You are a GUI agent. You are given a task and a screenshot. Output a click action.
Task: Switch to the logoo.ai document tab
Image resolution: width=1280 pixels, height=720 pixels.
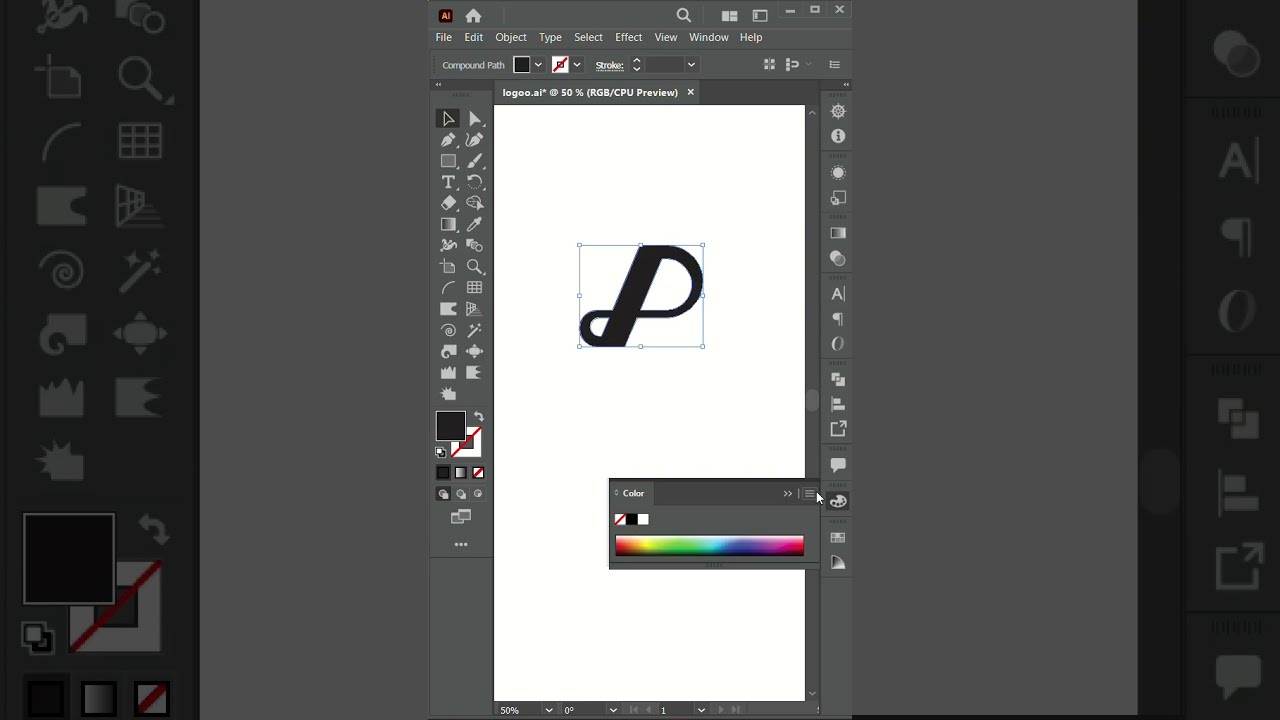[x=590, y=92]
